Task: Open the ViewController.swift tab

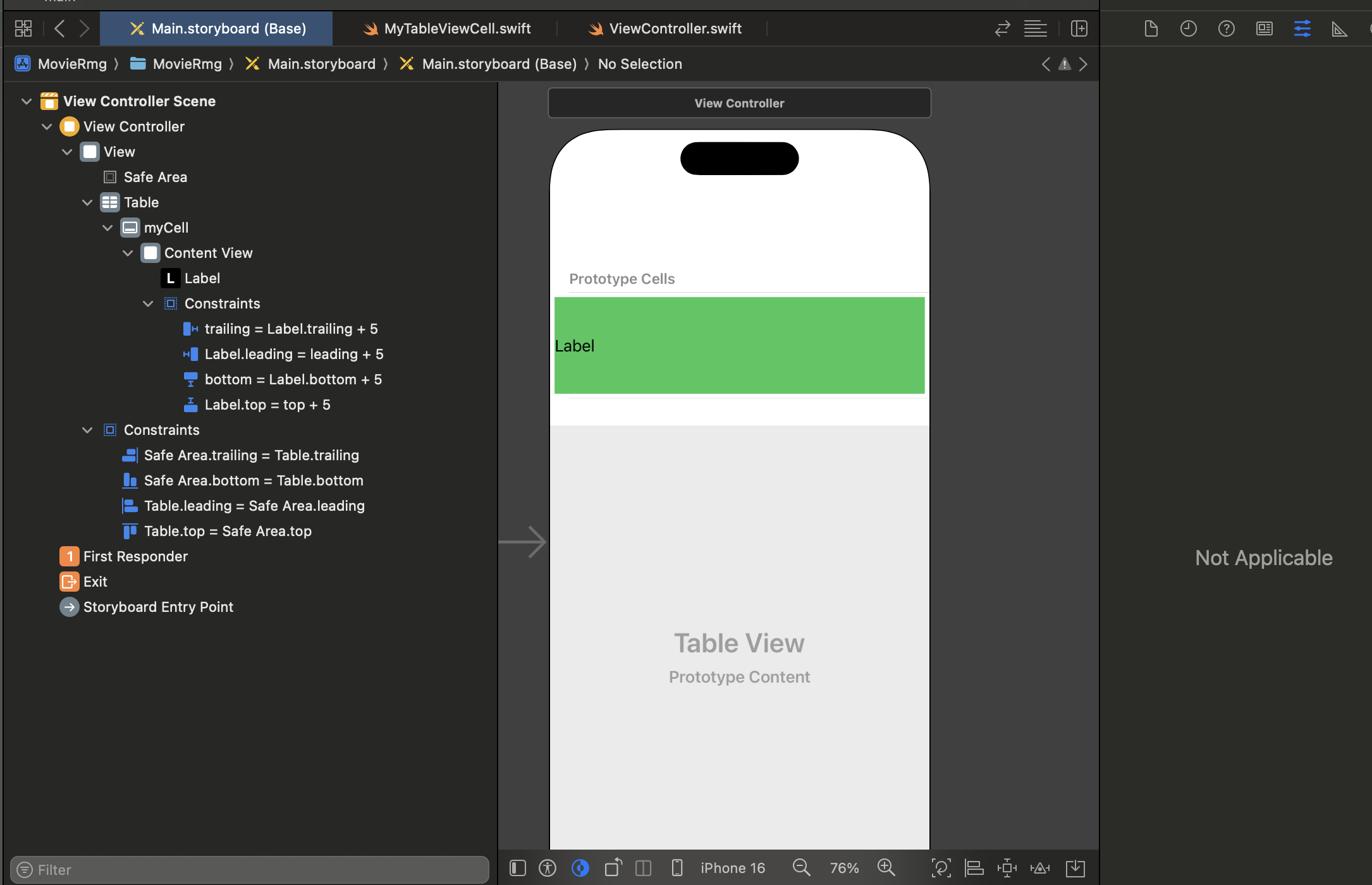Action: 664,28
